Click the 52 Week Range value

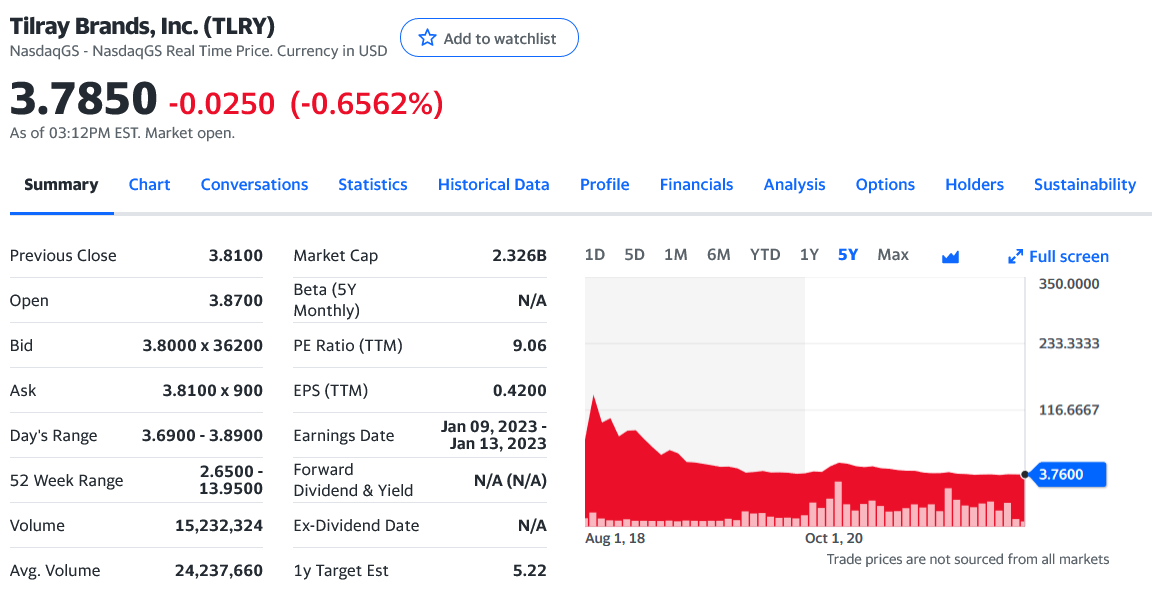231,480
